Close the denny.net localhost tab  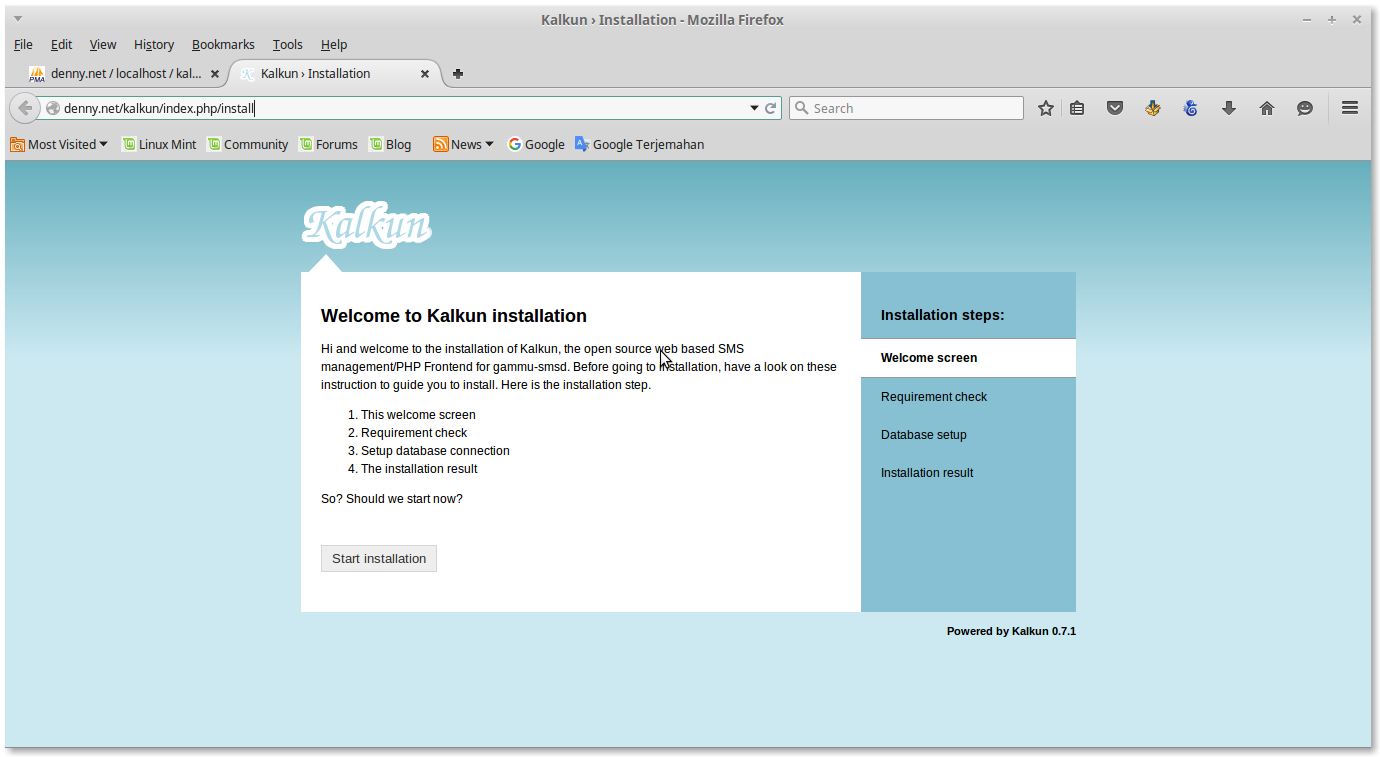click(215, 74)
